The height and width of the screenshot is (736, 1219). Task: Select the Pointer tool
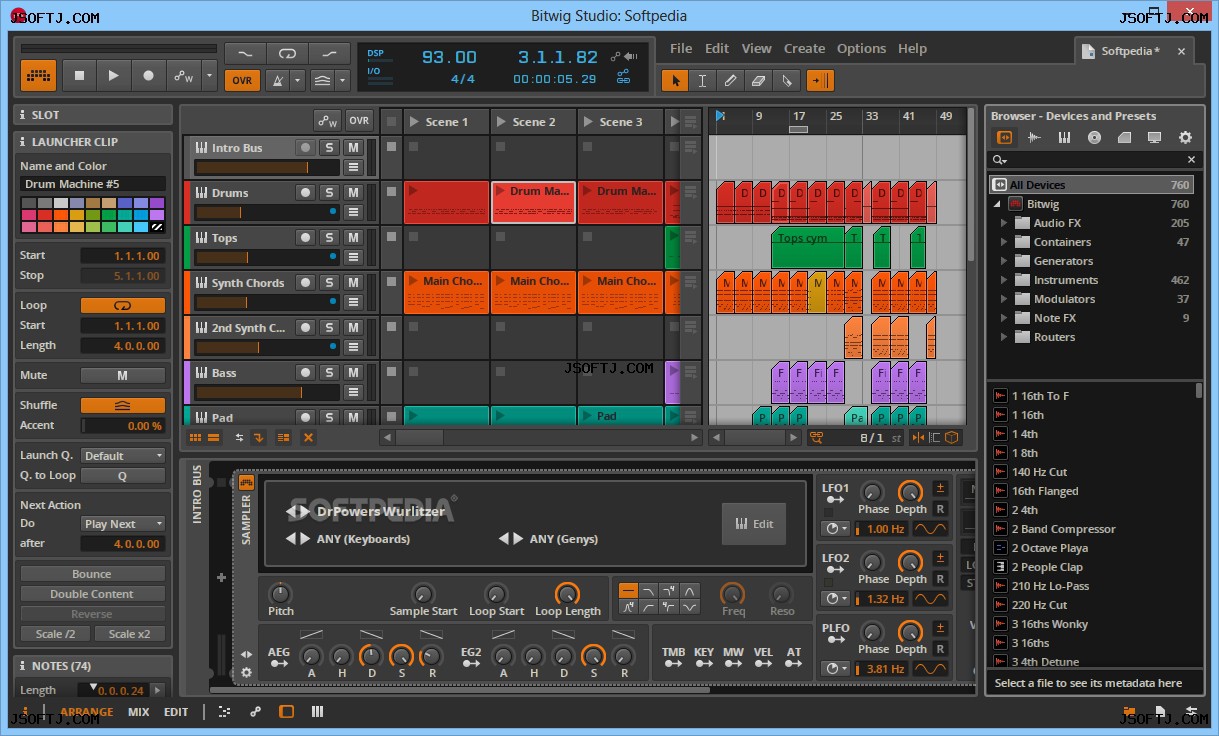675,81
